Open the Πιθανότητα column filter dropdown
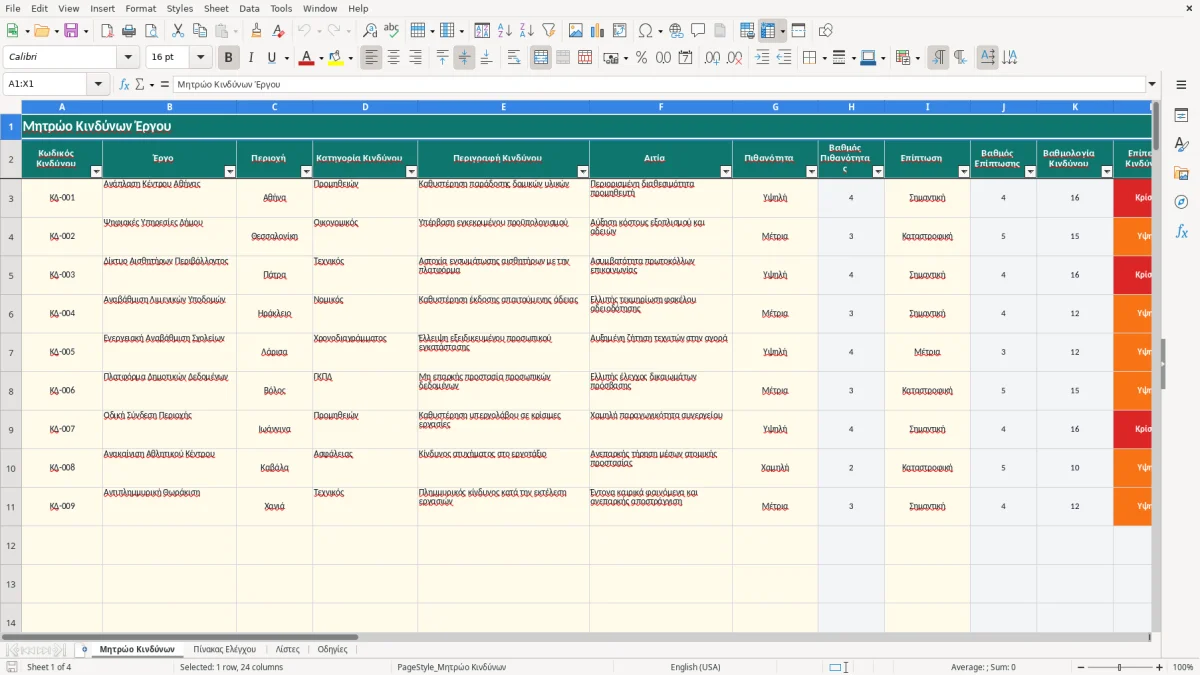The image size is (1200, 675). click(811, 172)
